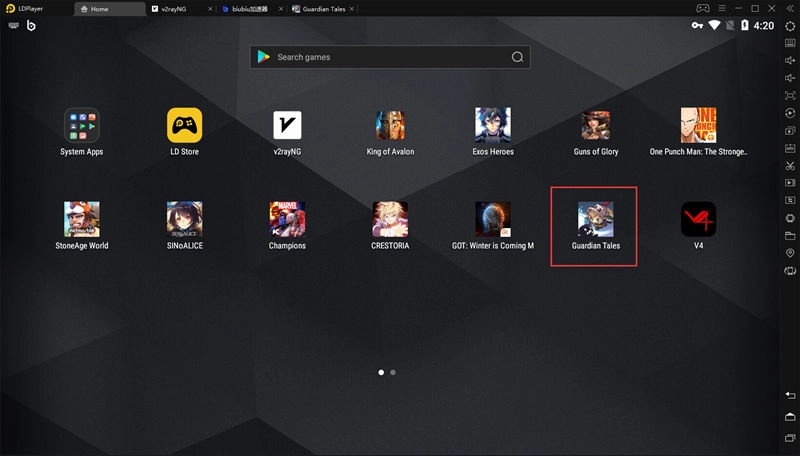Open LDPlayer settings gear in sidebar
800x456 pixels.
(790, 24)
